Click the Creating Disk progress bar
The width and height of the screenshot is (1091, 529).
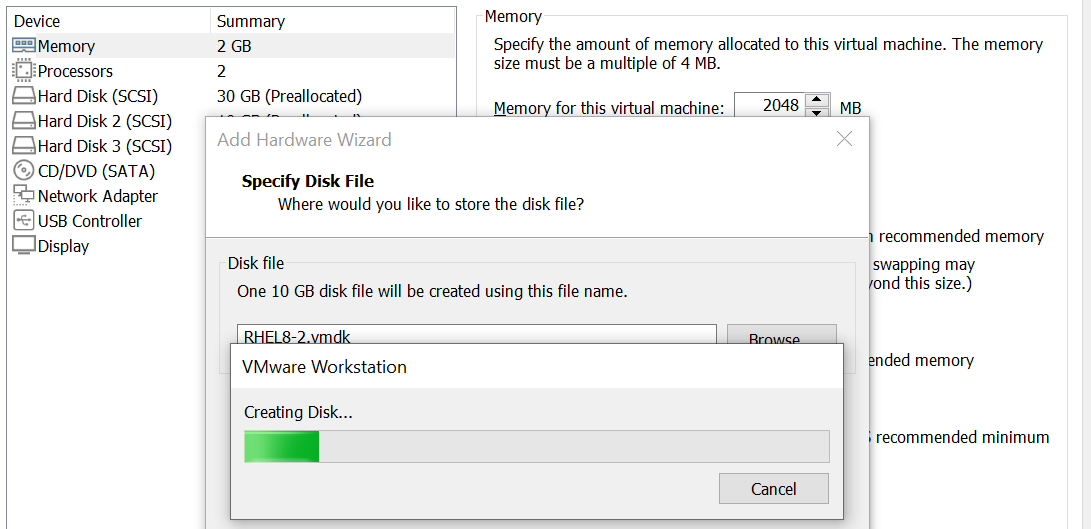click(x=536, y=446)
